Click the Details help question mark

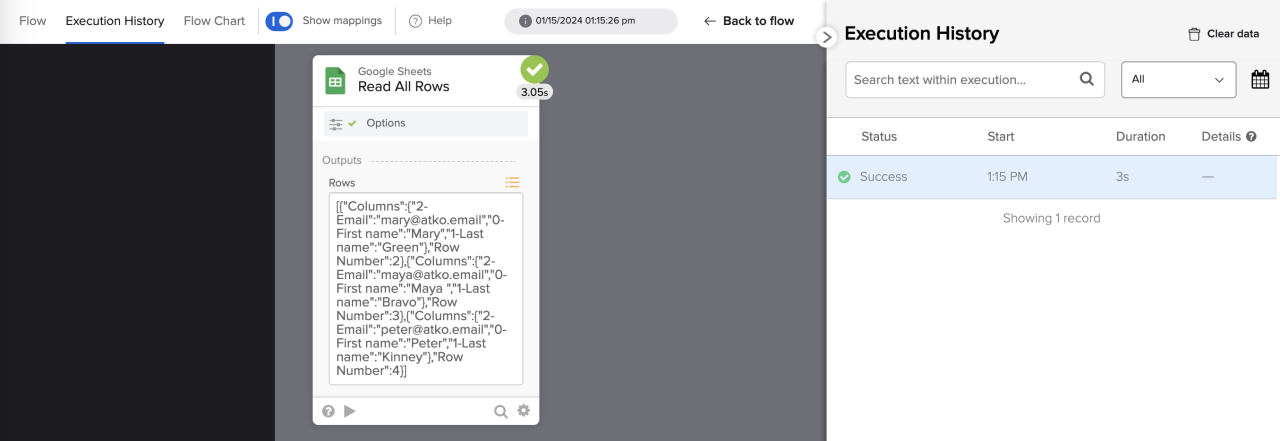pos(1251,137)
